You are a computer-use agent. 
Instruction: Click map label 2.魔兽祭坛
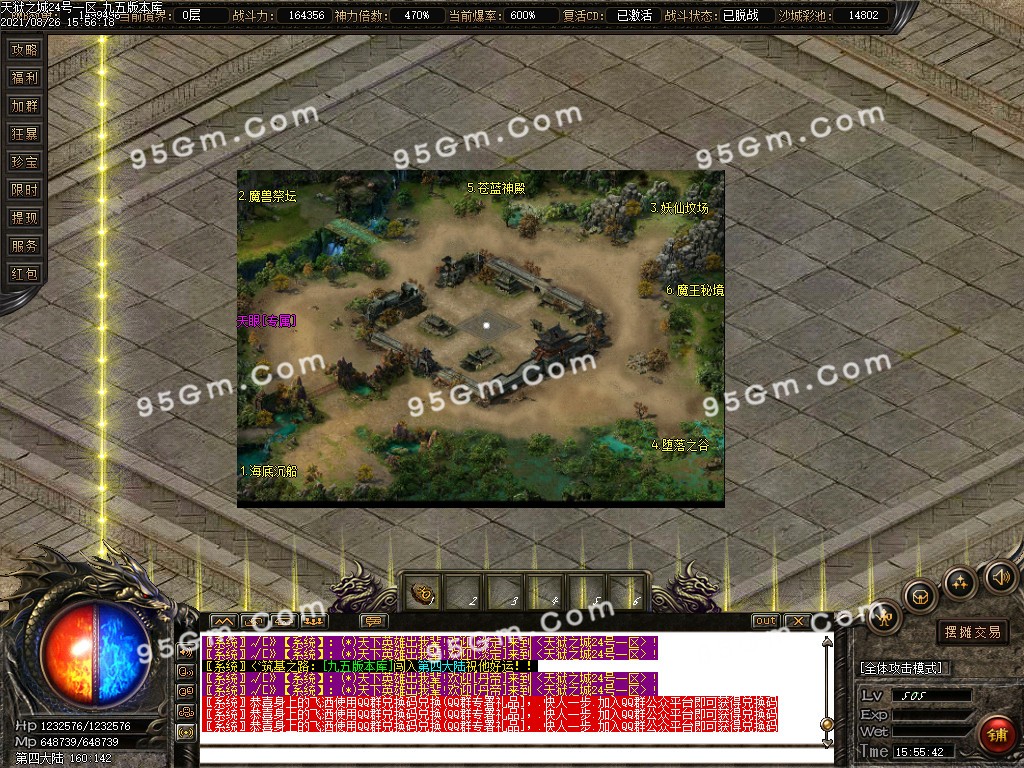coord(267,196)
